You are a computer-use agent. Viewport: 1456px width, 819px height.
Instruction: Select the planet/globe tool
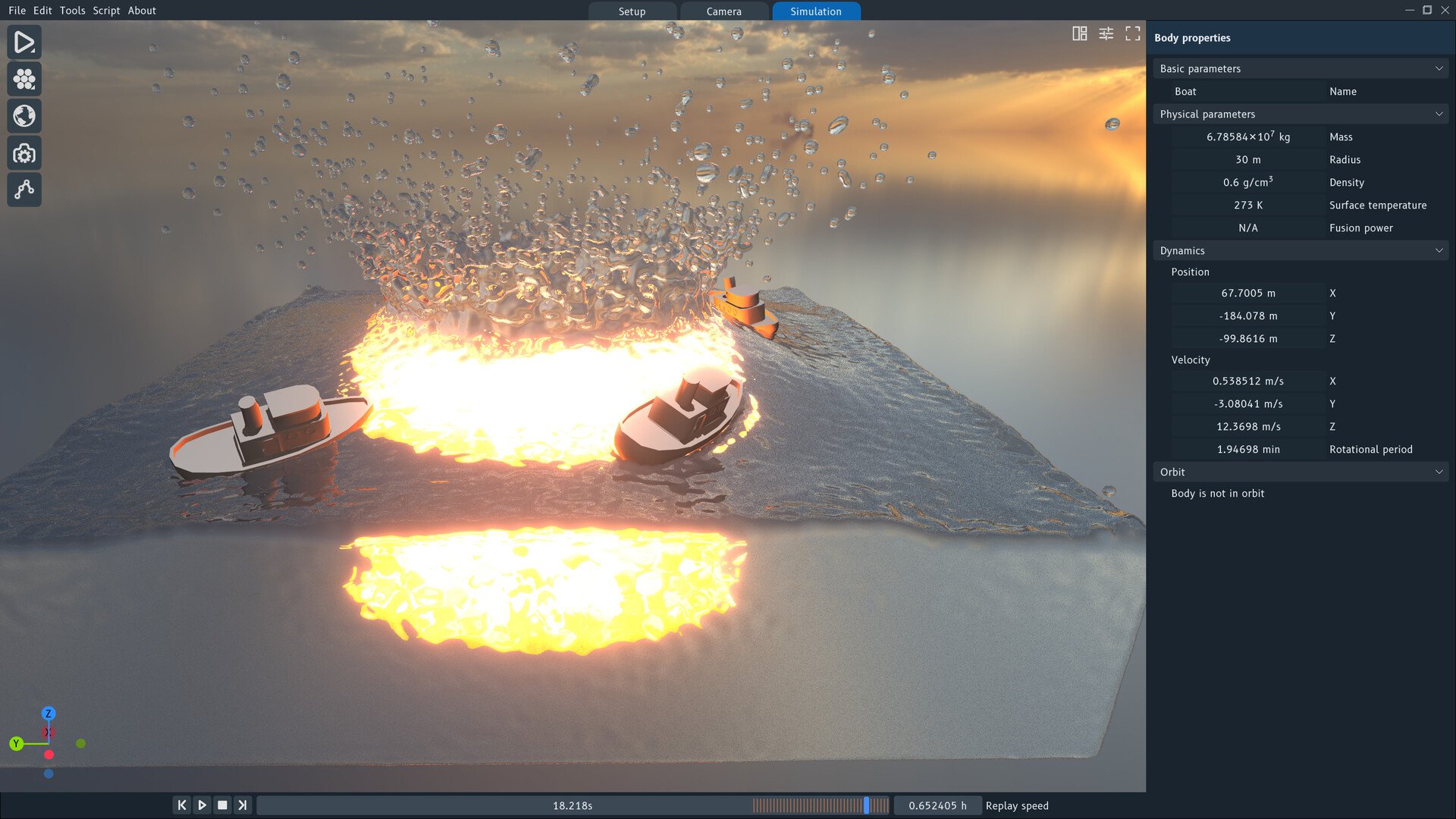pyautogui.click(x=24, y=115)
